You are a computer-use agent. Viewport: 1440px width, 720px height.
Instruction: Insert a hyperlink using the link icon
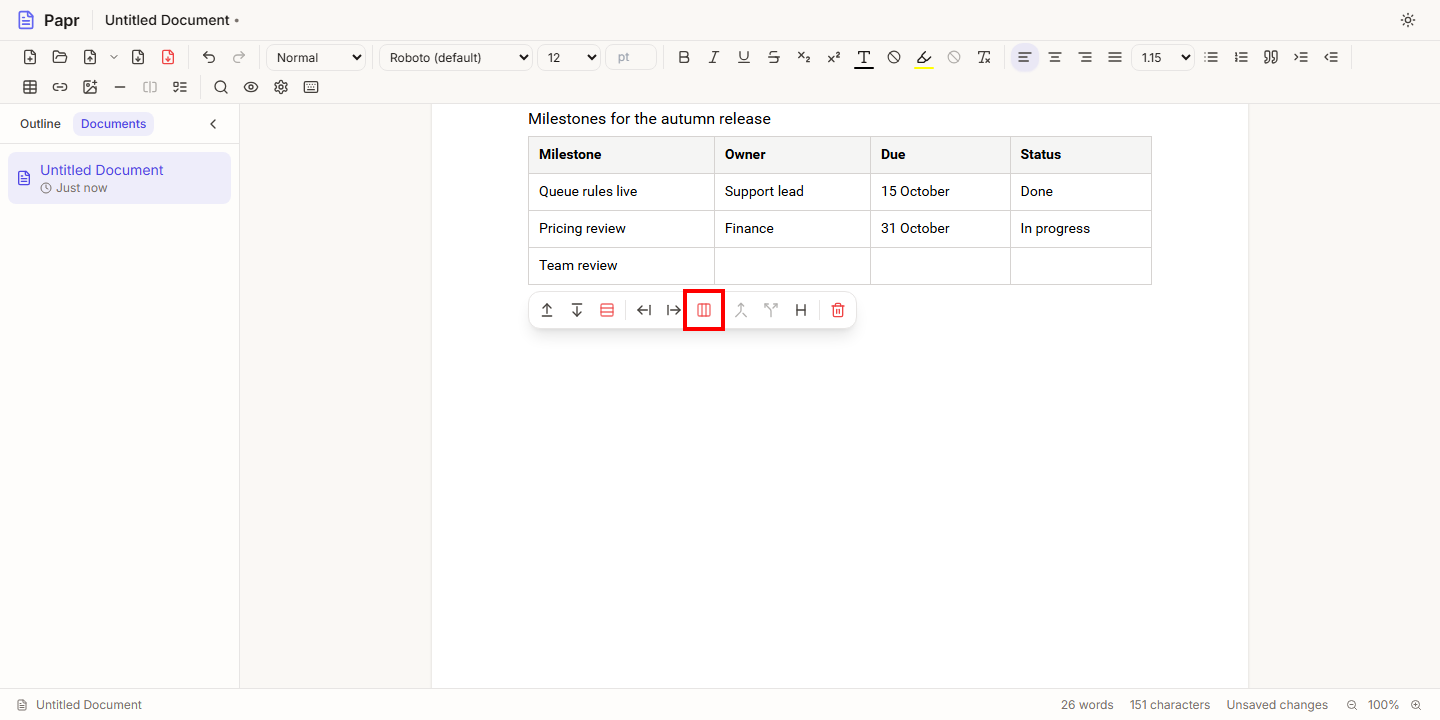60,87
